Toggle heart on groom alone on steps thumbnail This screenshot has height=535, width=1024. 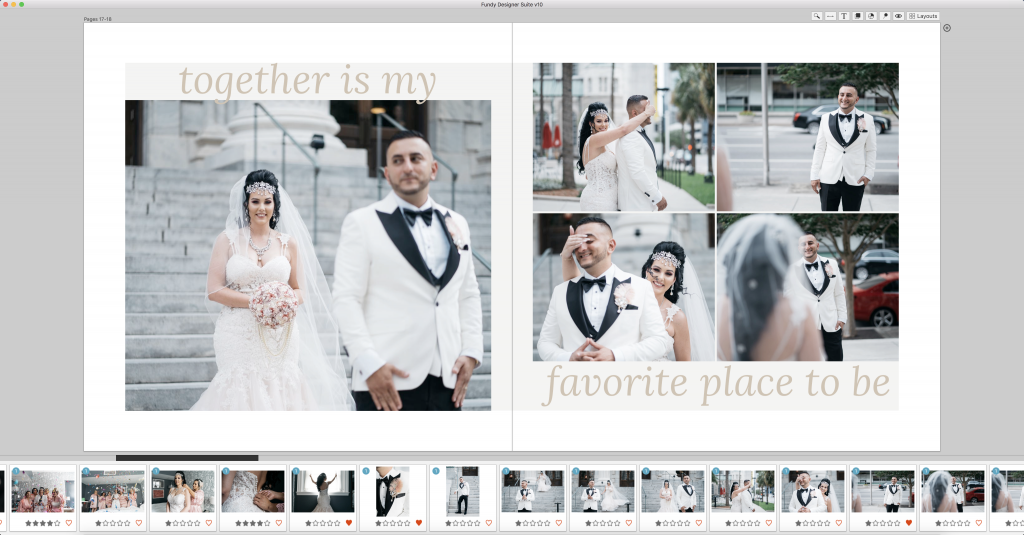(x=488, y=523)
